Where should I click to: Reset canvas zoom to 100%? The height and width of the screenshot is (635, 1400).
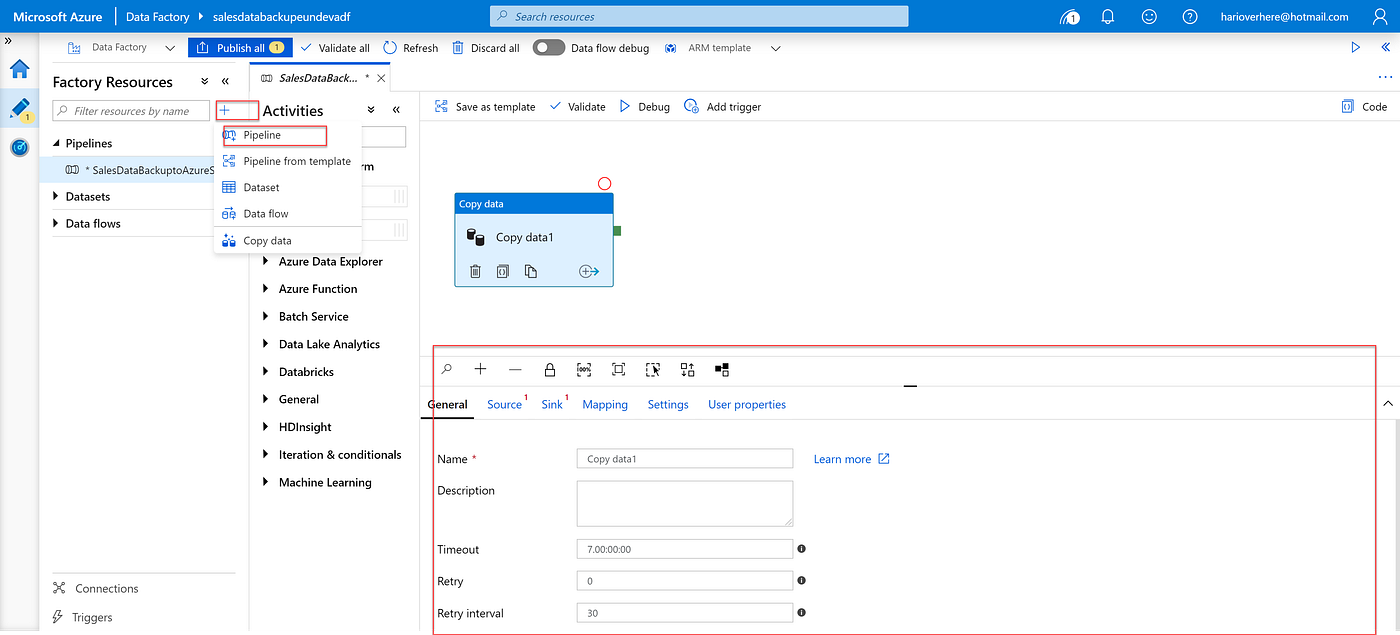point(584,369)
